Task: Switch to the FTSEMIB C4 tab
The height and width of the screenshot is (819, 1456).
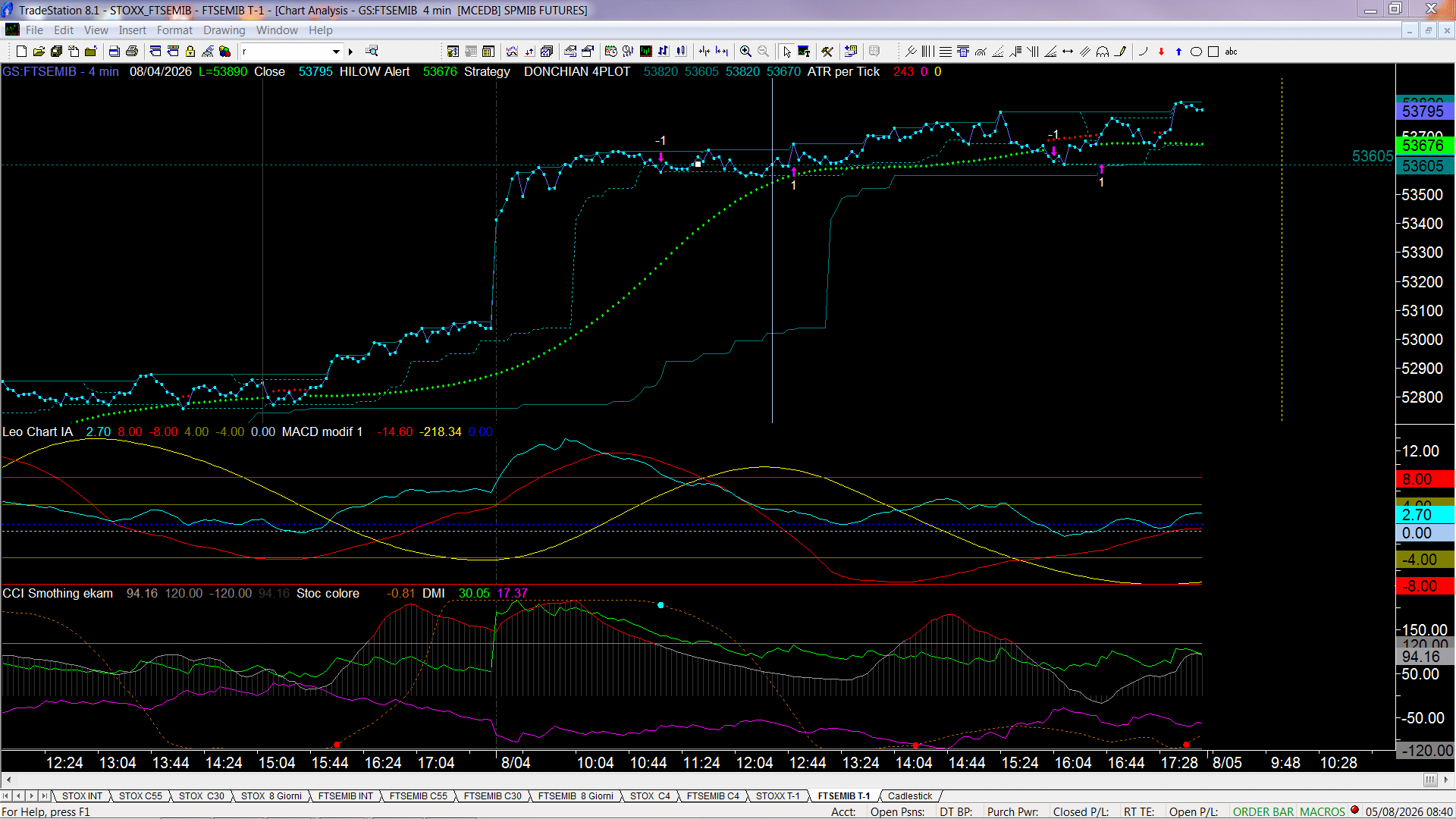Action: click(713, 796)
